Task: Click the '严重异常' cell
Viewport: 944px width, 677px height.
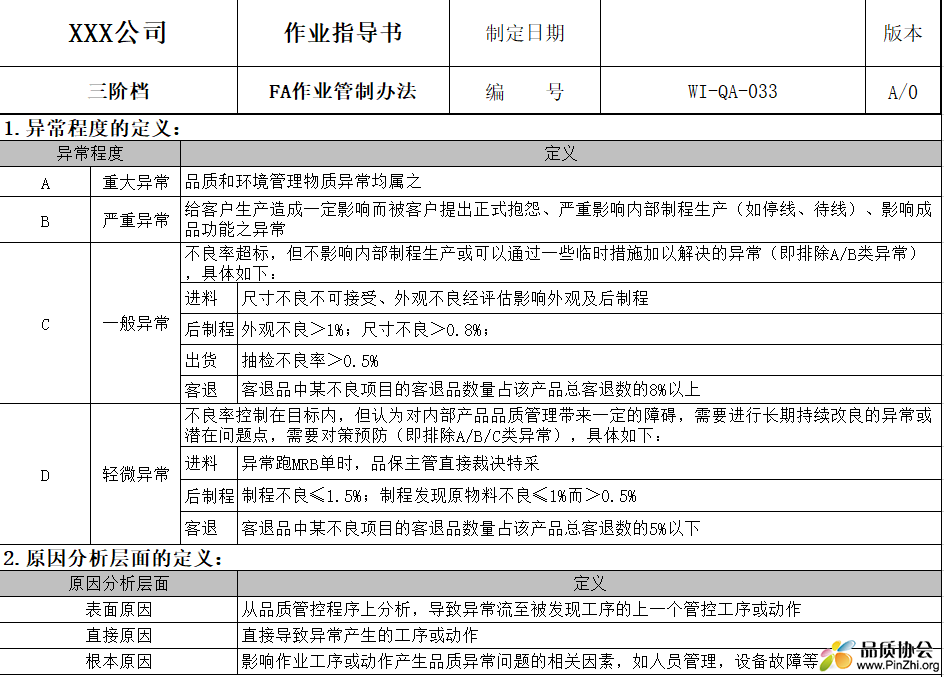Action: pyautogui.click(x=135, y=220)
